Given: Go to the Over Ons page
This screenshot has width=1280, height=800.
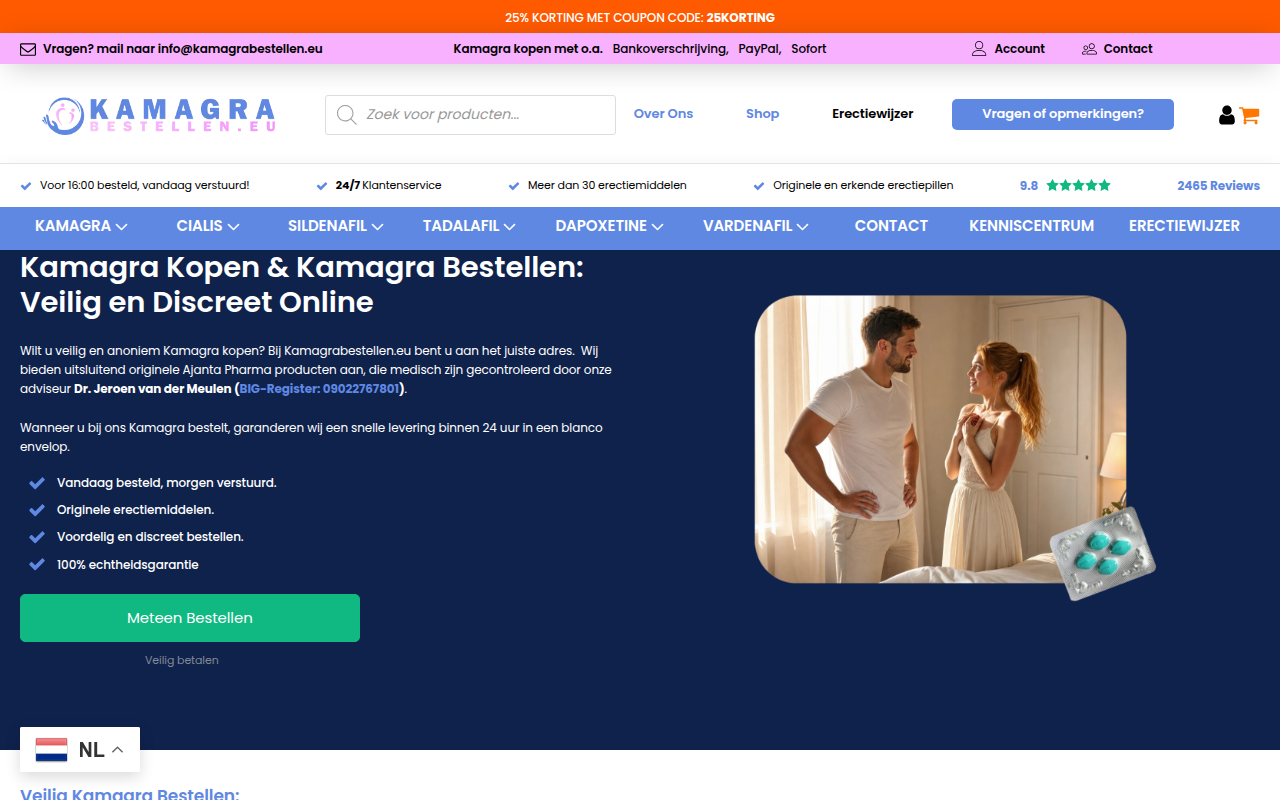Looking at the screenshot, I should pyautogui.click(x=663, y=114).
